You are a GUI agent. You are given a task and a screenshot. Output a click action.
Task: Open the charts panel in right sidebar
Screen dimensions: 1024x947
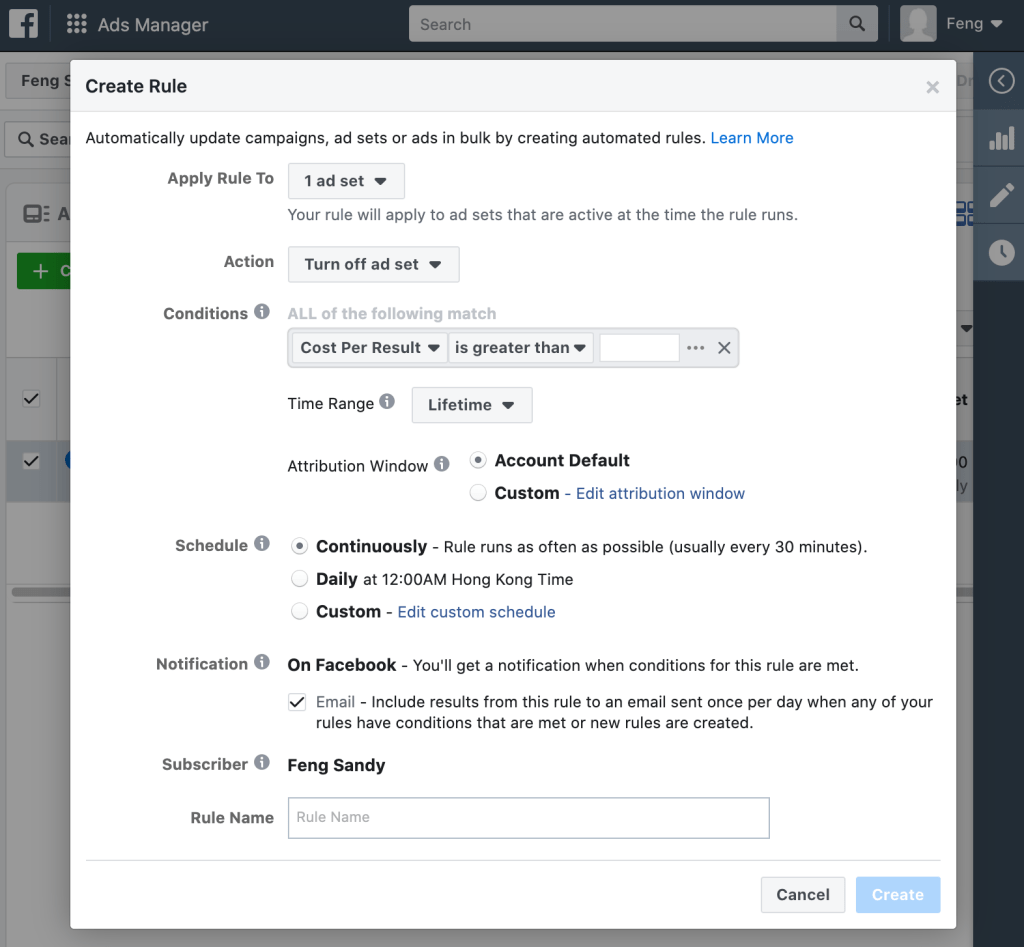point(1001,139)
